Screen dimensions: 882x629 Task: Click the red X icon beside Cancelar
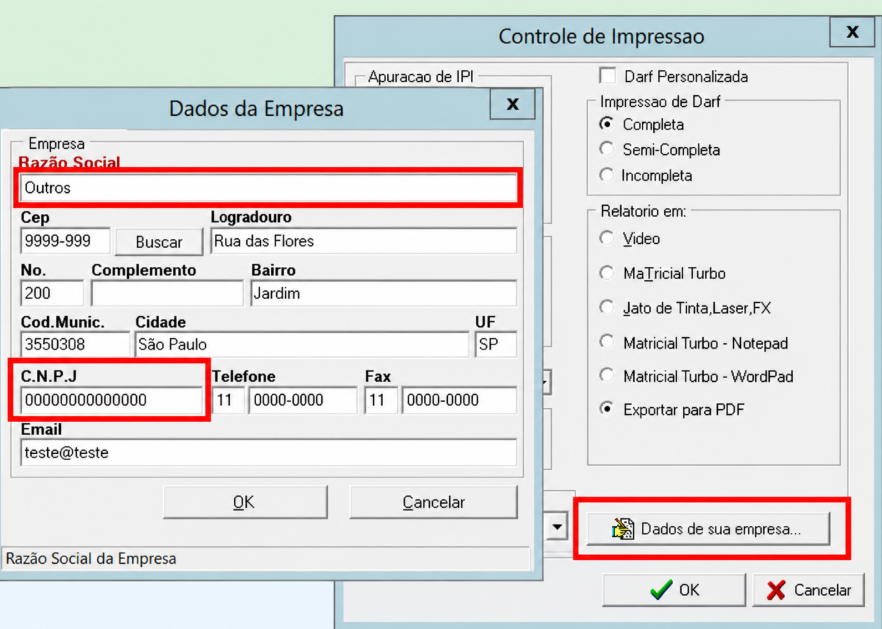[x=776, y=590]
